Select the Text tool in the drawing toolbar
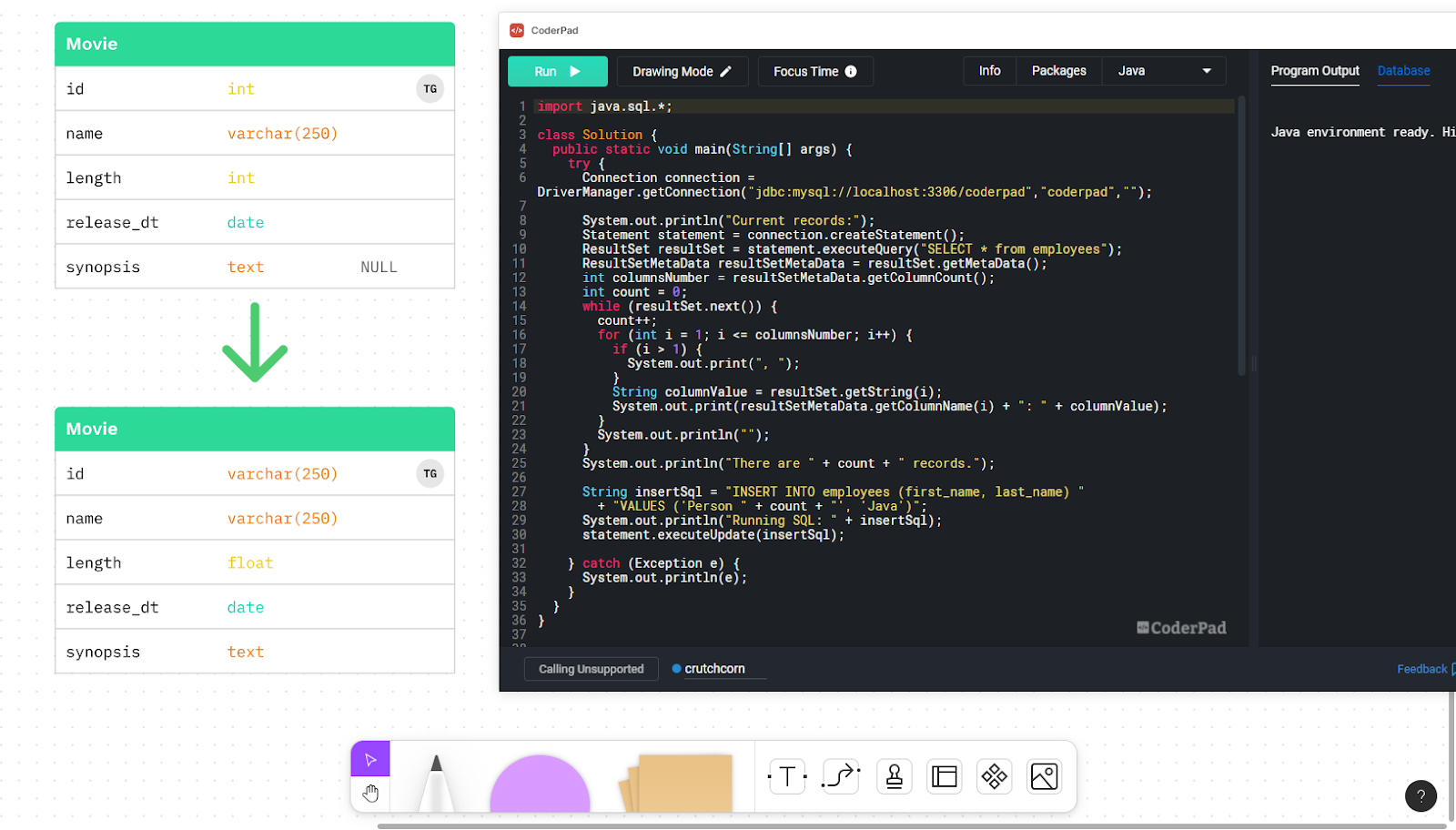Viewport: 1456px width, 830px height. click(785, 776)
